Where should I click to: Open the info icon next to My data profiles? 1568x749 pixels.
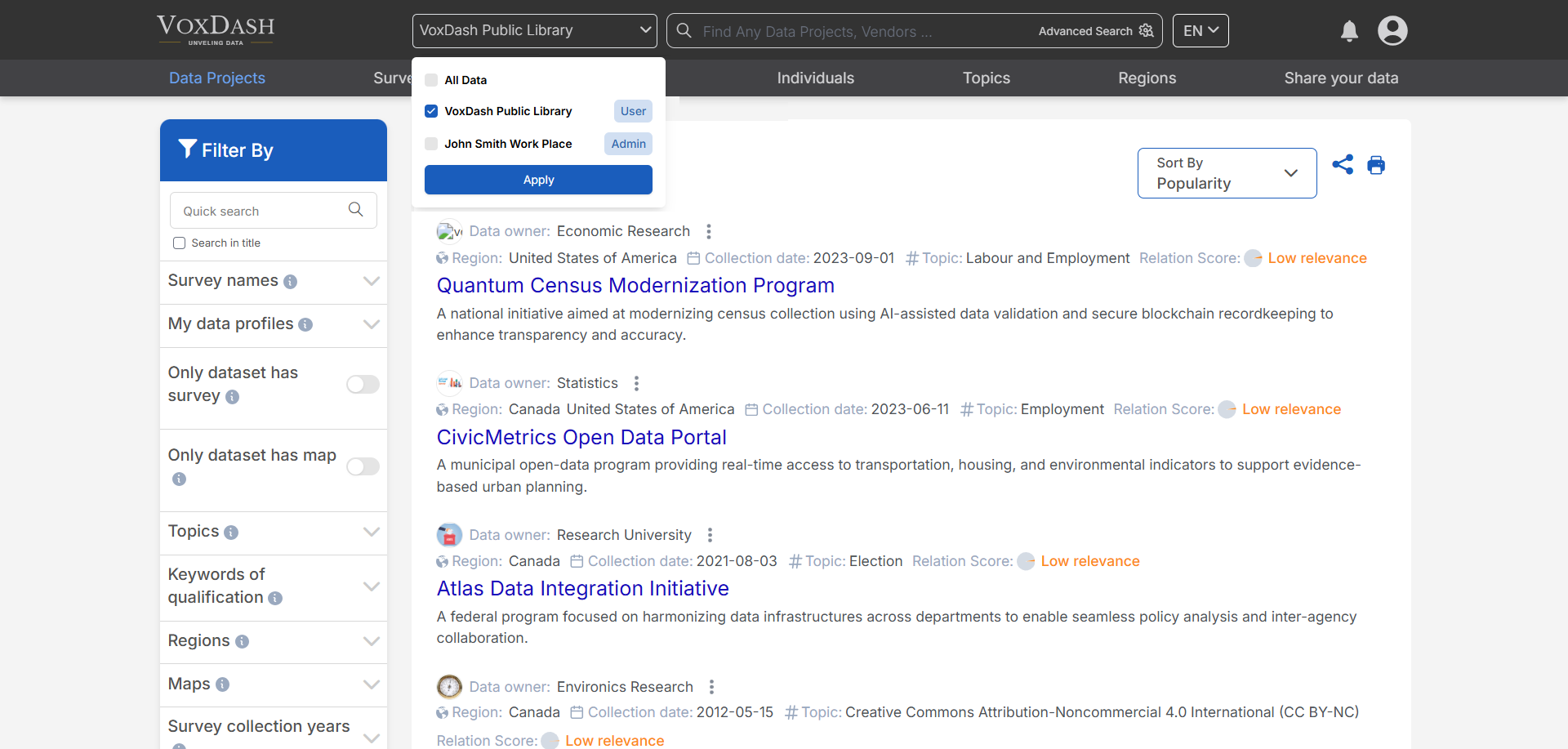pyautogui.click(x=305, y=325)
